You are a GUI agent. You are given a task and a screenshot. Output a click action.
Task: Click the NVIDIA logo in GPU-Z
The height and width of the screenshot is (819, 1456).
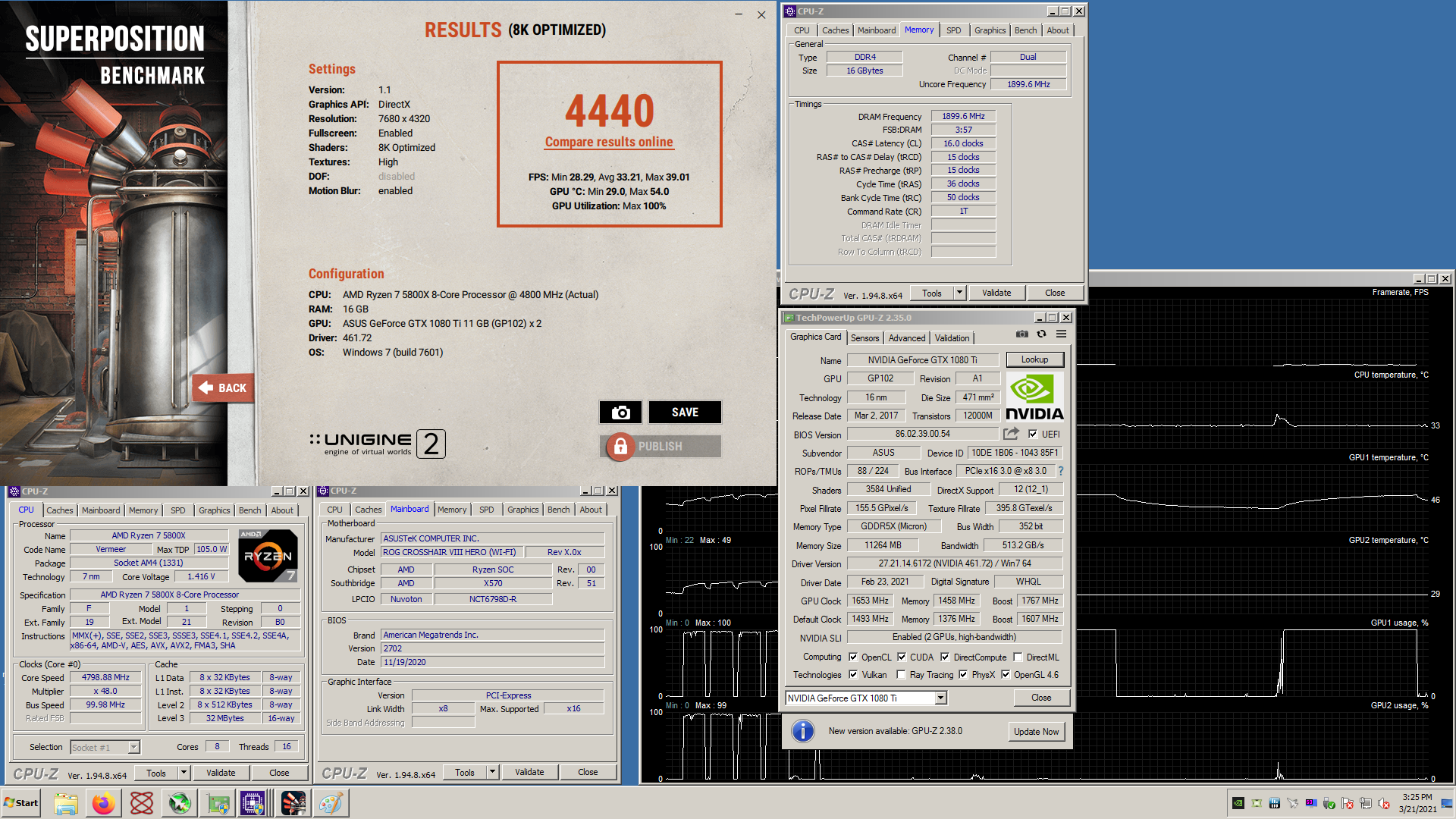[1034, 397]
